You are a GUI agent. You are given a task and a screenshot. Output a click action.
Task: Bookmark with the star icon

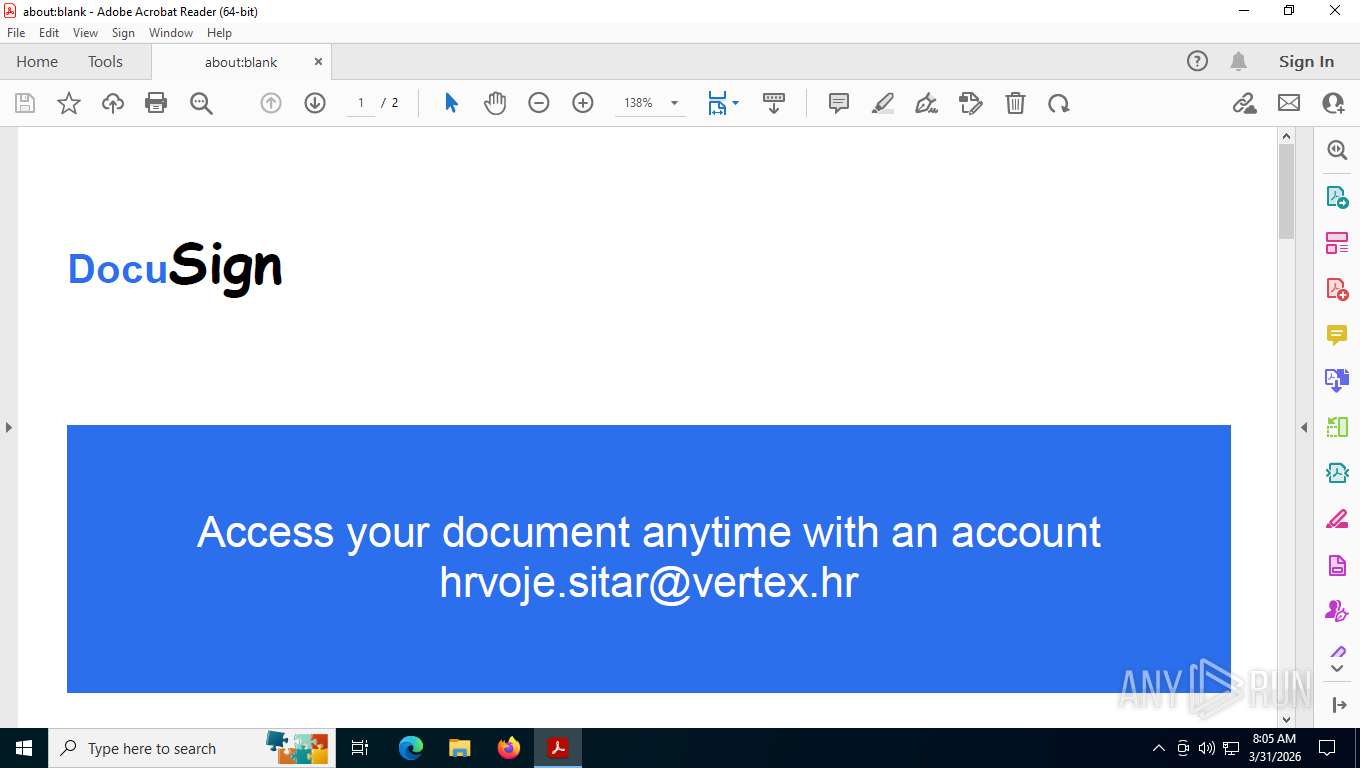(69, 103)
